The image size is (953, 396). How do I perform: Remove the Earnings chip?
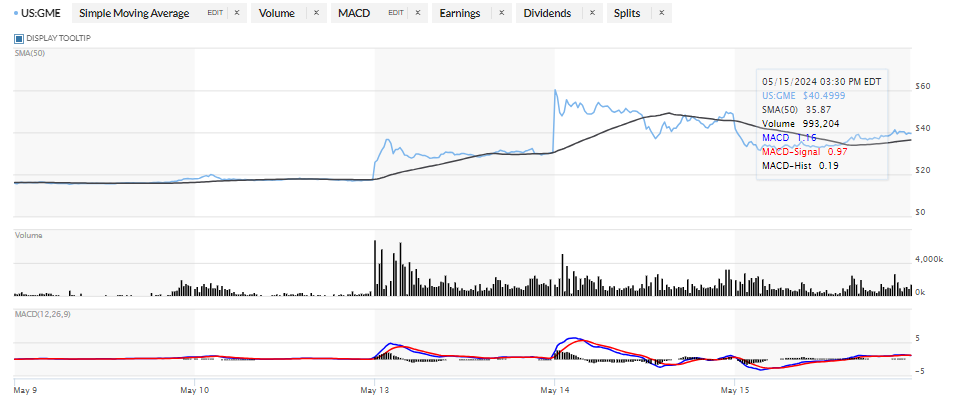coord(501,13)
